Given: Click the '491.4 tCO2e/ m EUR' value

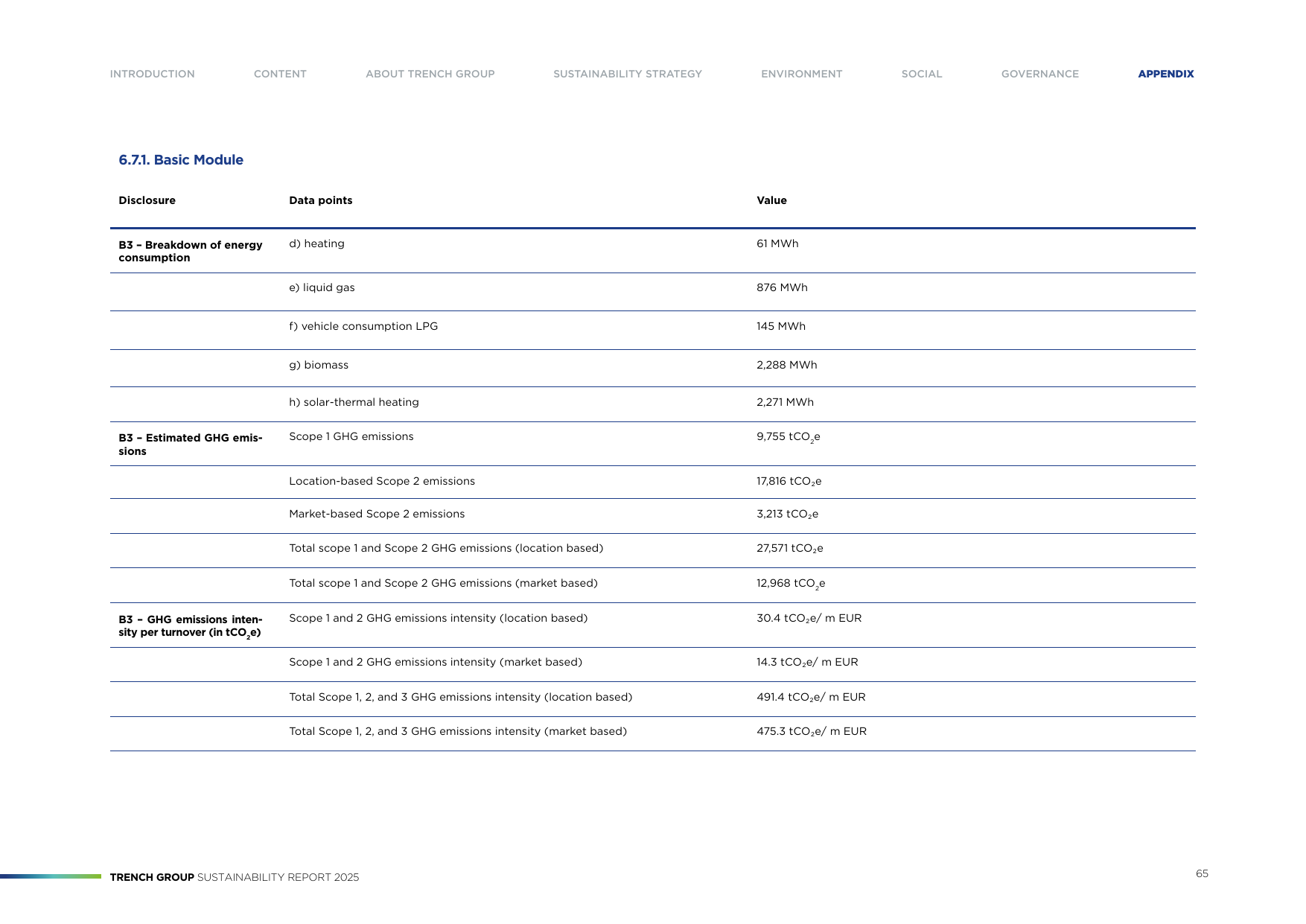Looking at the screenshot, I should (812, 698).
